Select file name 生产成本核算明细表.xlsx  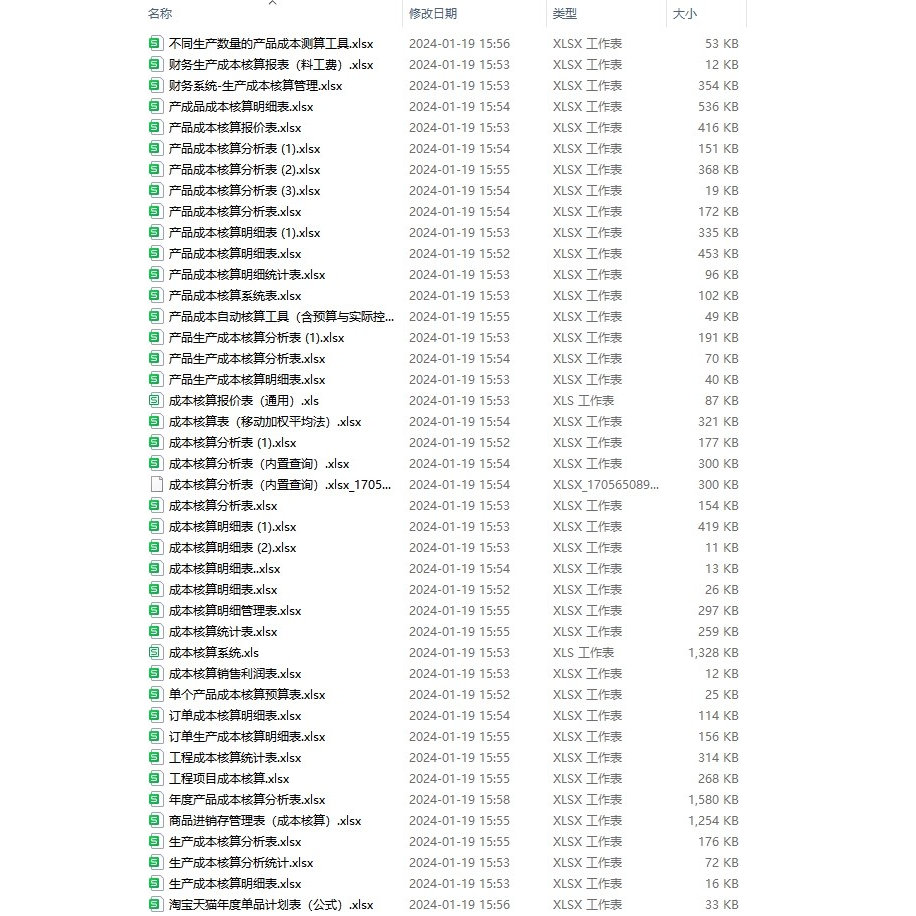[x=235, y=883]
